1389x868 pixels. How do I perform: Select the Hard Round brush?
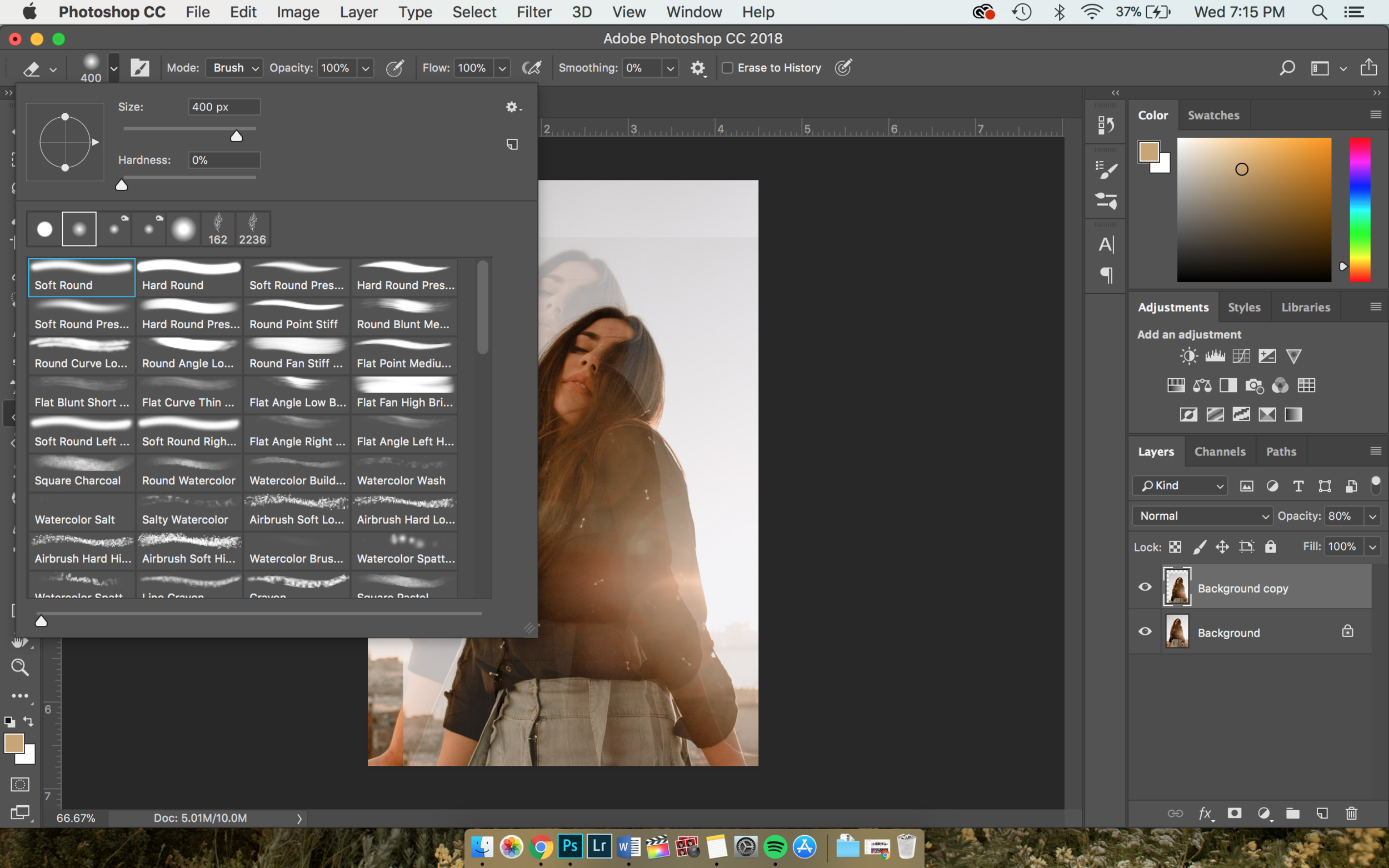pyautogui.click(x=189, y=277)
